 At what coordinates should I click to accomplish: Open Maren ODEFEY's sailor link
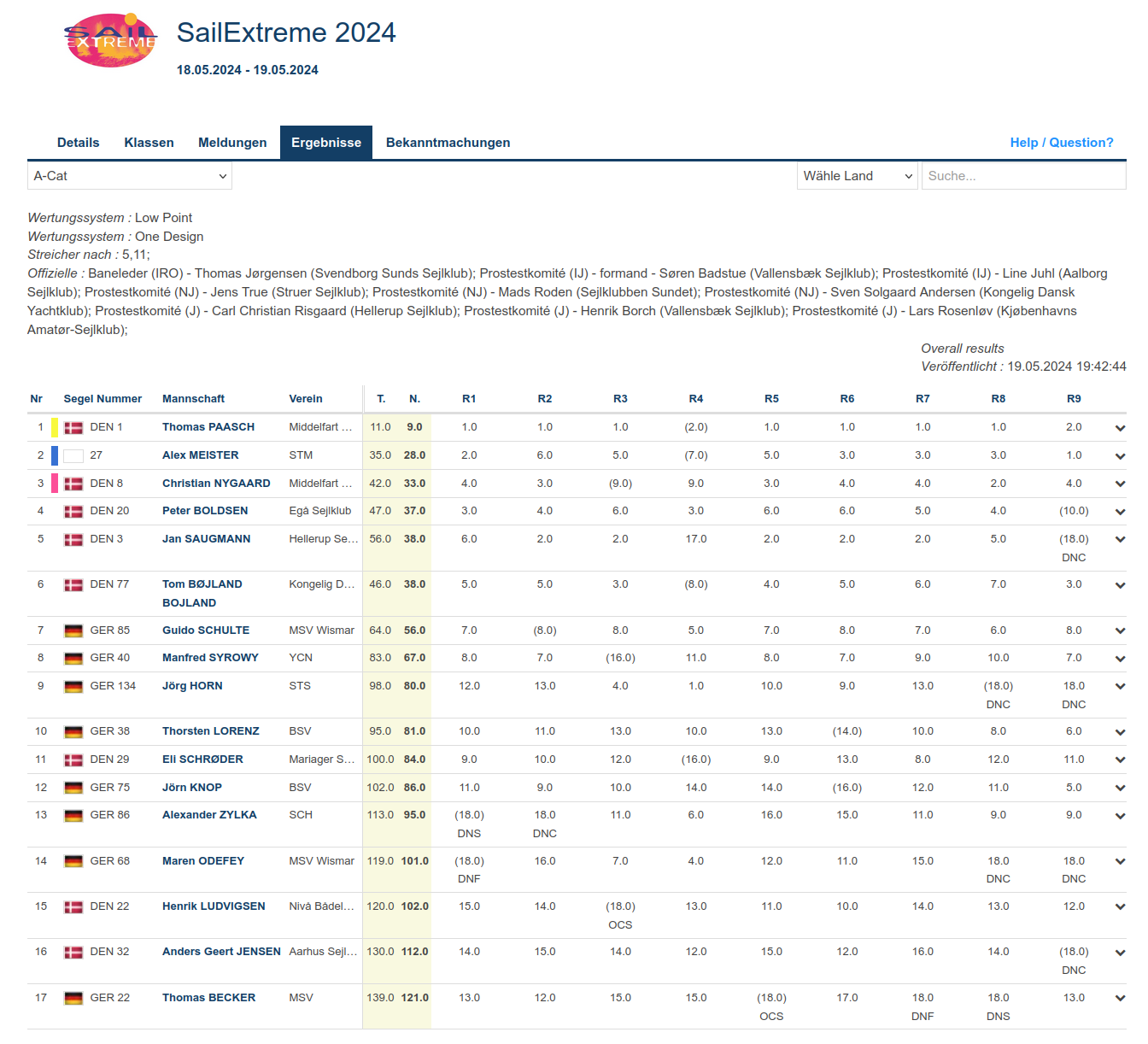pyautogui.click(x=203, y=861)
